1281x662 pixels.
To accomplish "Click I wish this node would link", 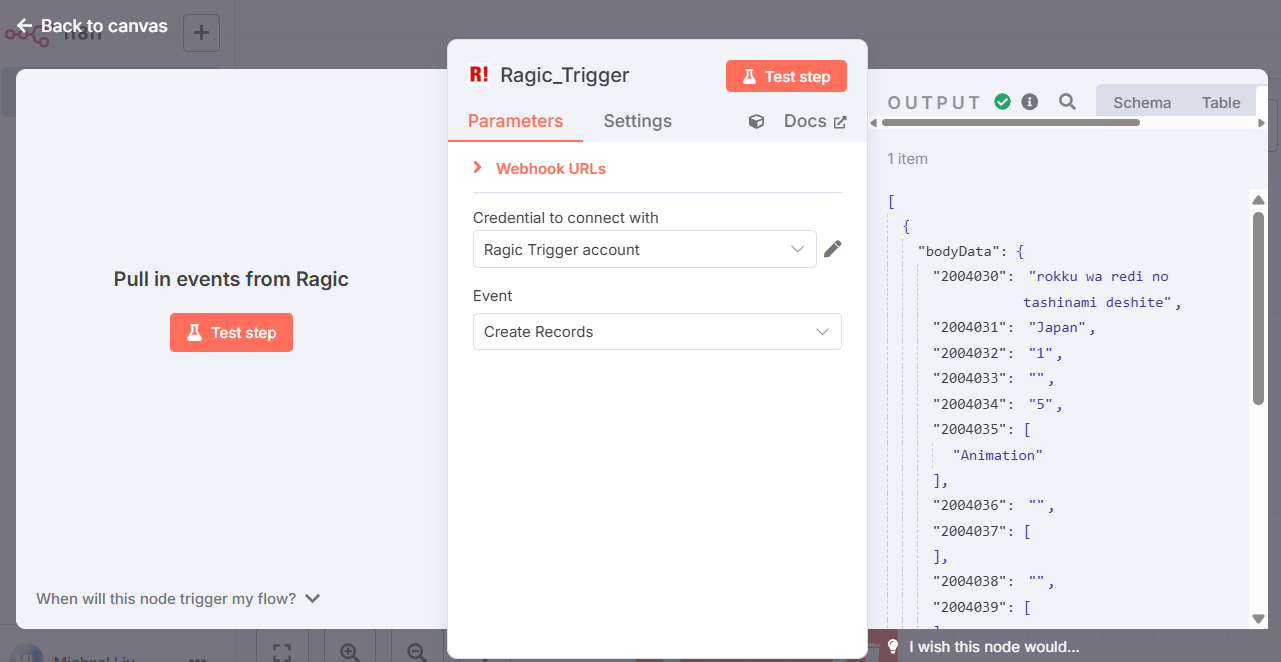I will coord(994,647).
